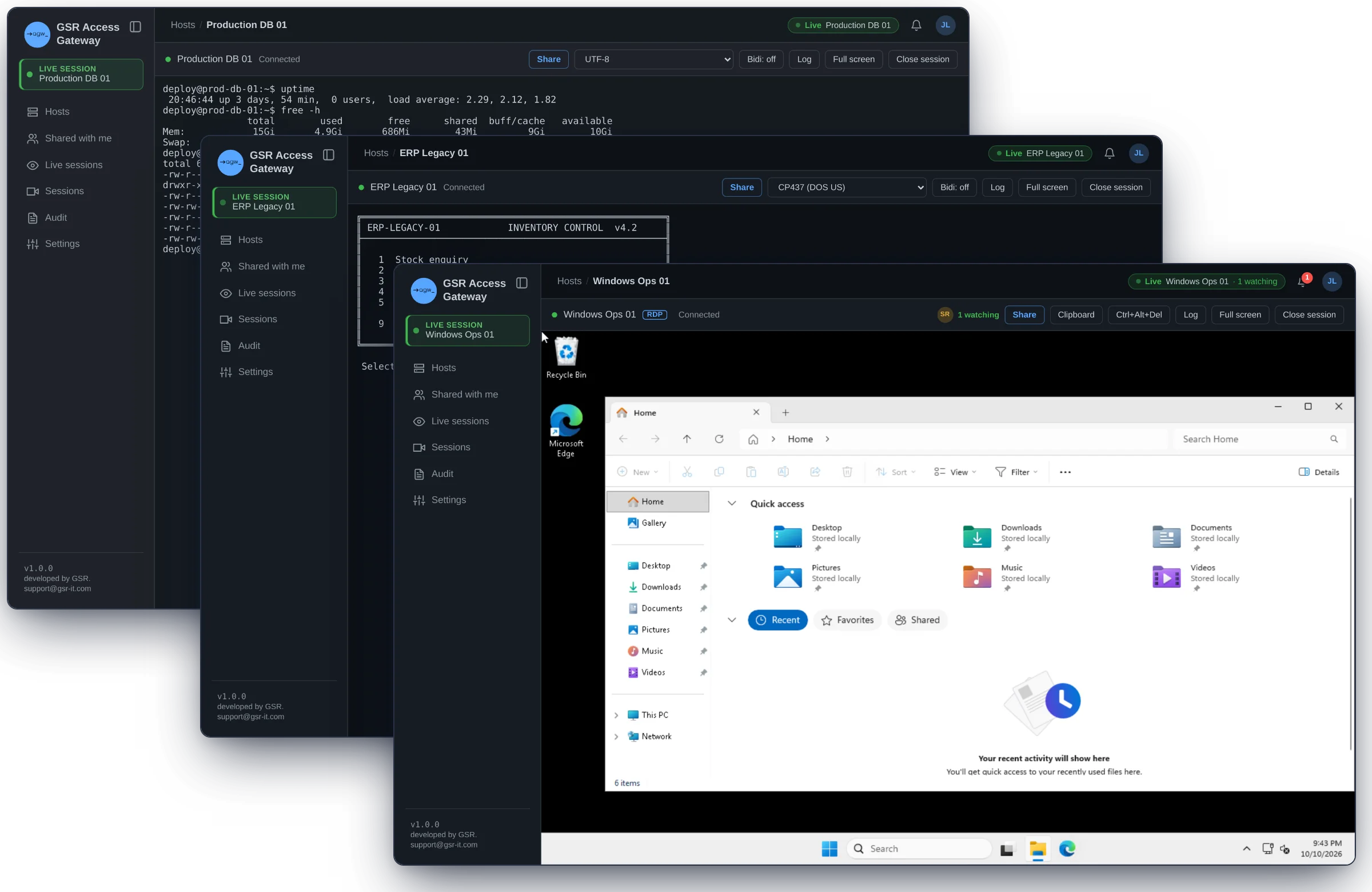This screenshot has height=892, width=1372.
Task: Click Ctrl+Alt+Del button in Windows Ops toolbar
Action: click(1139, 315)
